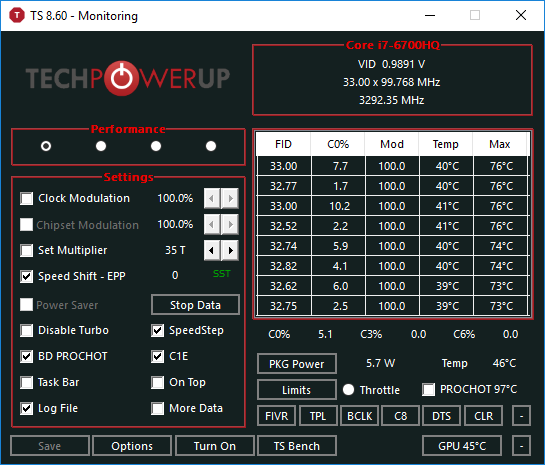Decrease the Set Multiplier value with left arrow
545x465 pixels.
(212, 250)
